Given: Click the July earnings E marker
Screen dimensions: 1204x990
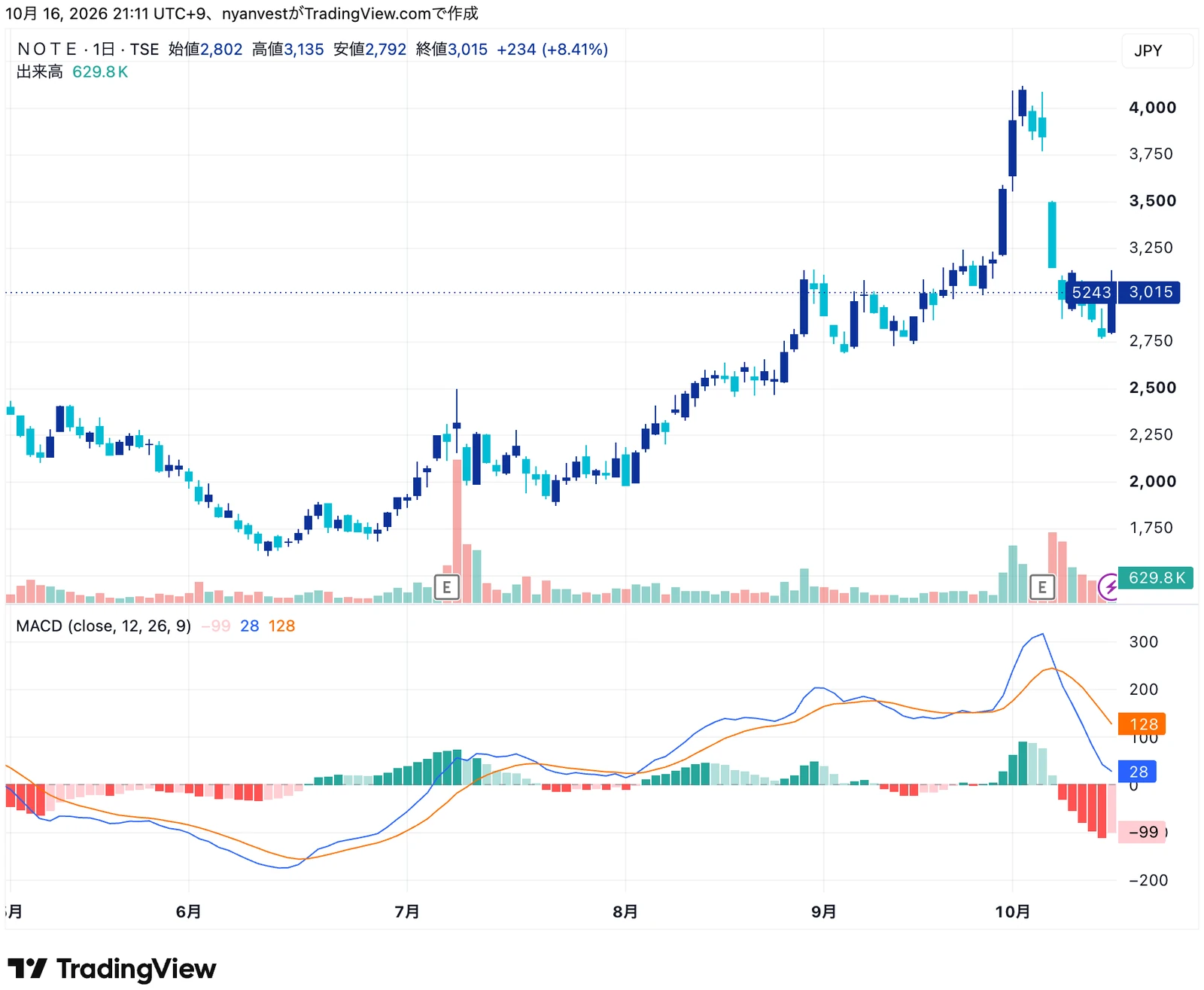Looking at the screenshot, I should pyautogui.click(x=447, y=586).
